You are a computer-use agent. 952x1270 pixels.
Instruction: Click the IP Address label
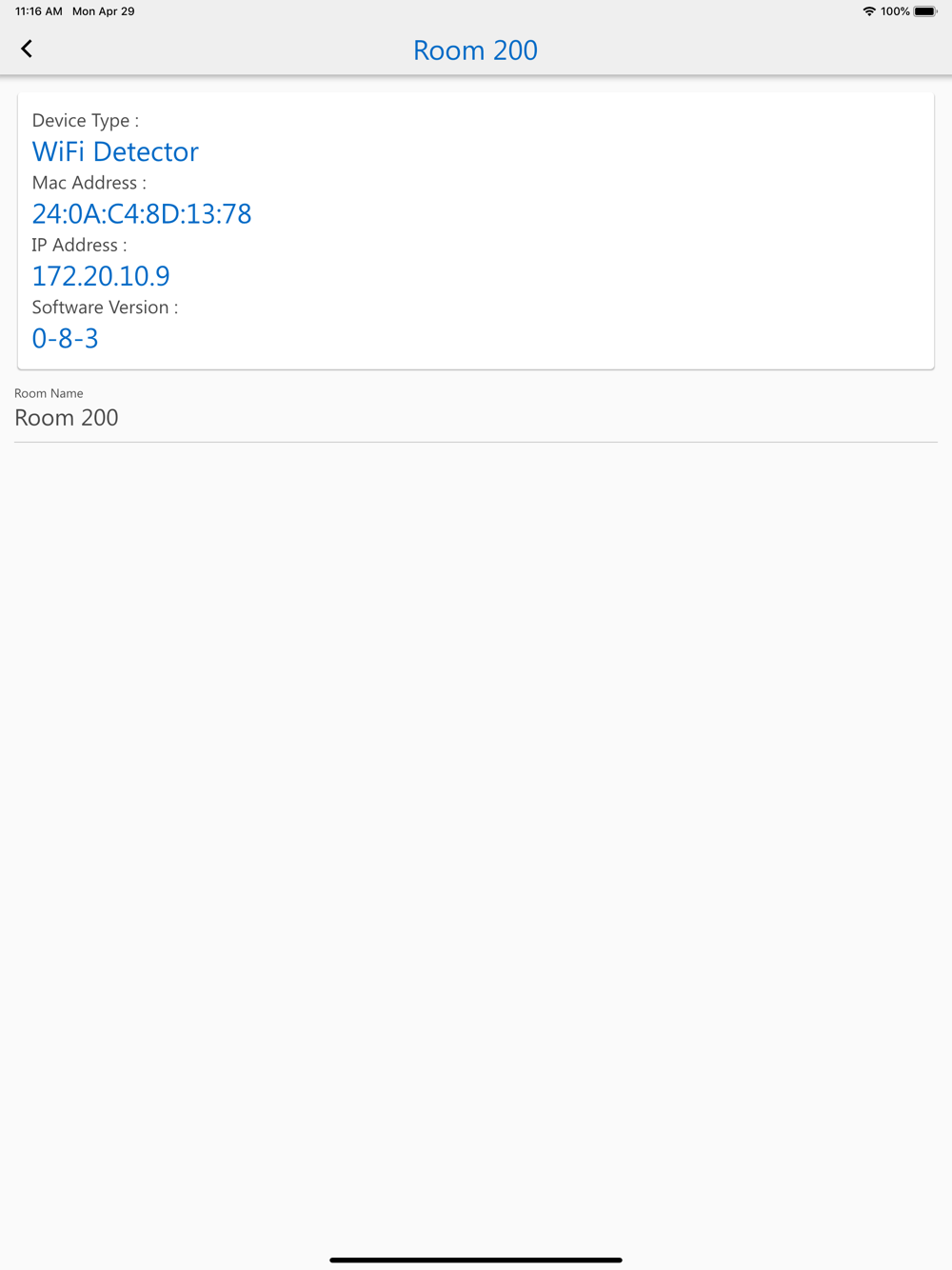pyautogui.click(x=79, y=246)
